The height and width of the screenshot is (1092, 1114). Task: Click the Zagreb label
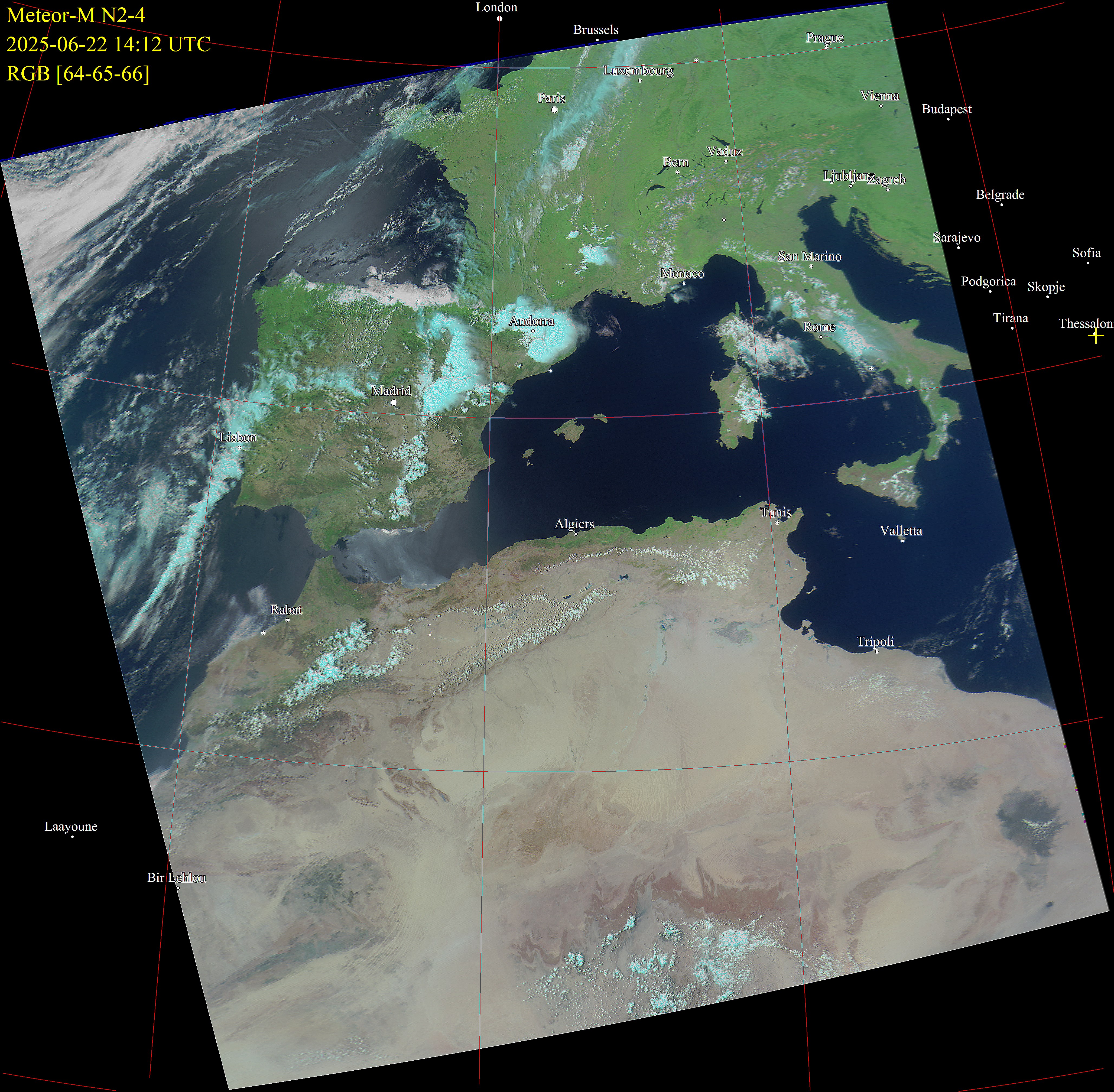[886, 180]
